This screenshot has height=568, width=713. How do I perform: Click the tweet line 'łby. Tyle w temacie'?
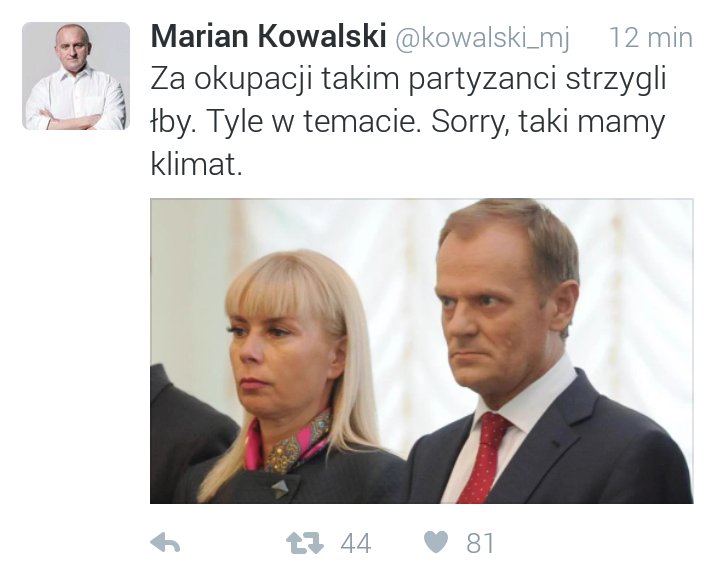pyautogui.click(x=286, y=122)
